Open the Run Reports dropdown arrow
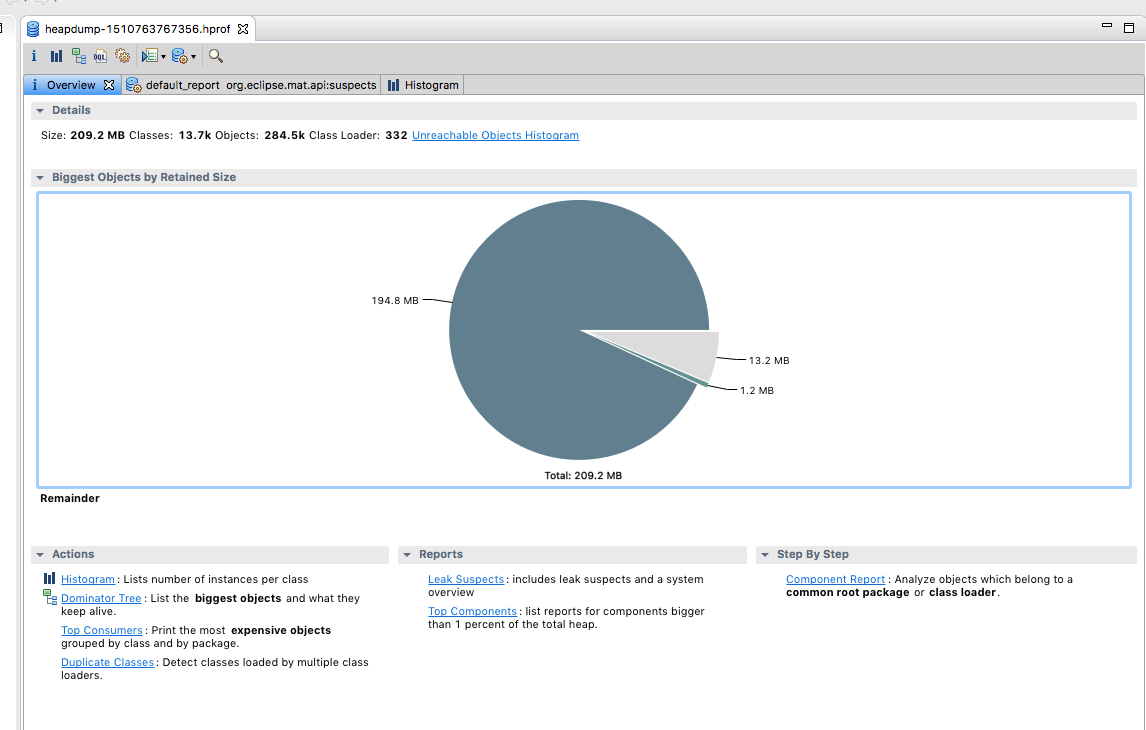Image resolution: width=1146 pixels, height=730 pixels. coord(163,57)
